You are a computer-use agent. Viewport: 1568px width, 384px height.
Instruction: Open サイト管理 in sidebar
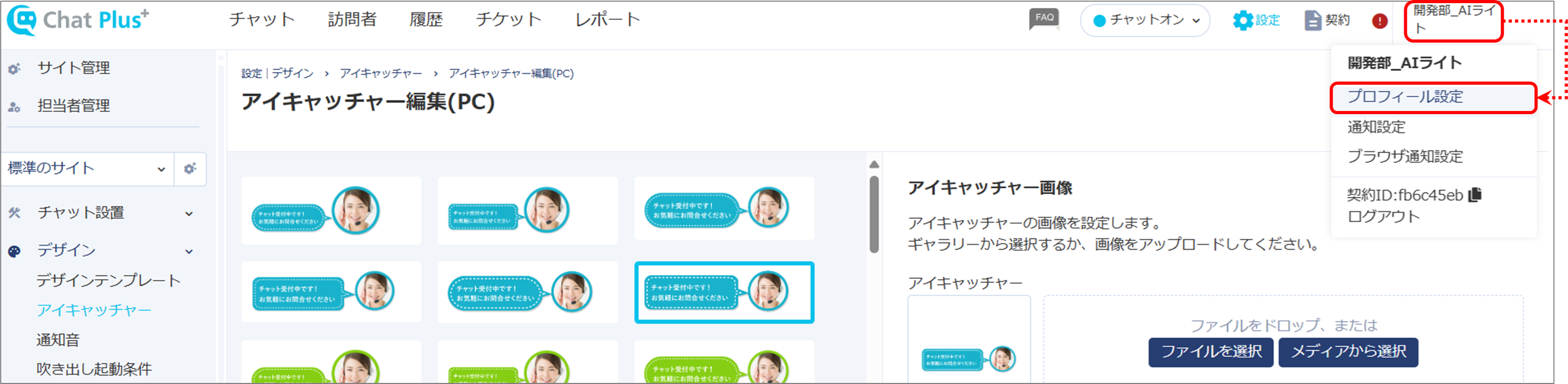(x=74, y=68)
